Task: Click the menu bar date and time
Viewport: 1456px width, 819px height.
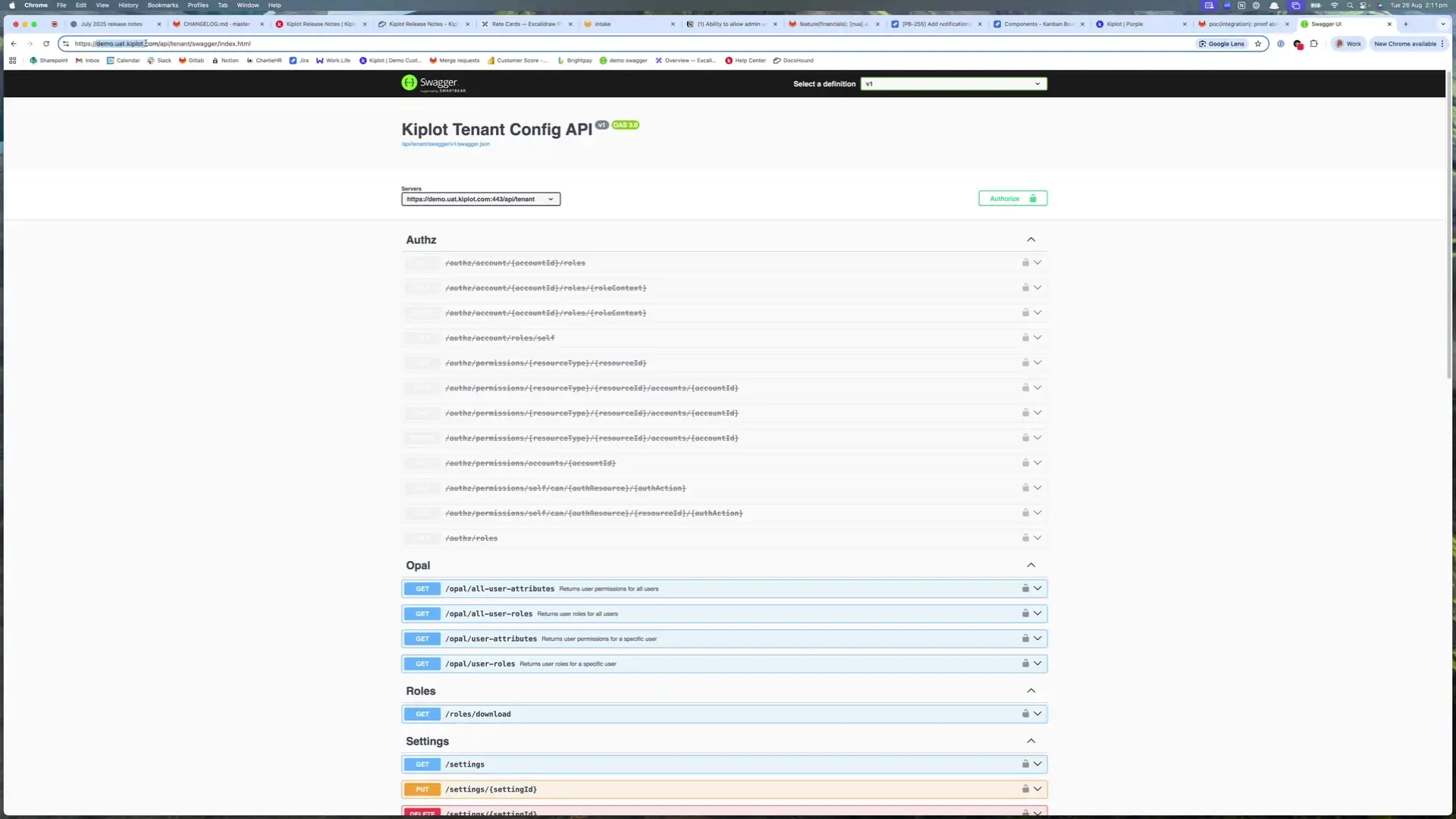Action: pyautogui.click(x=1419, y=5)
